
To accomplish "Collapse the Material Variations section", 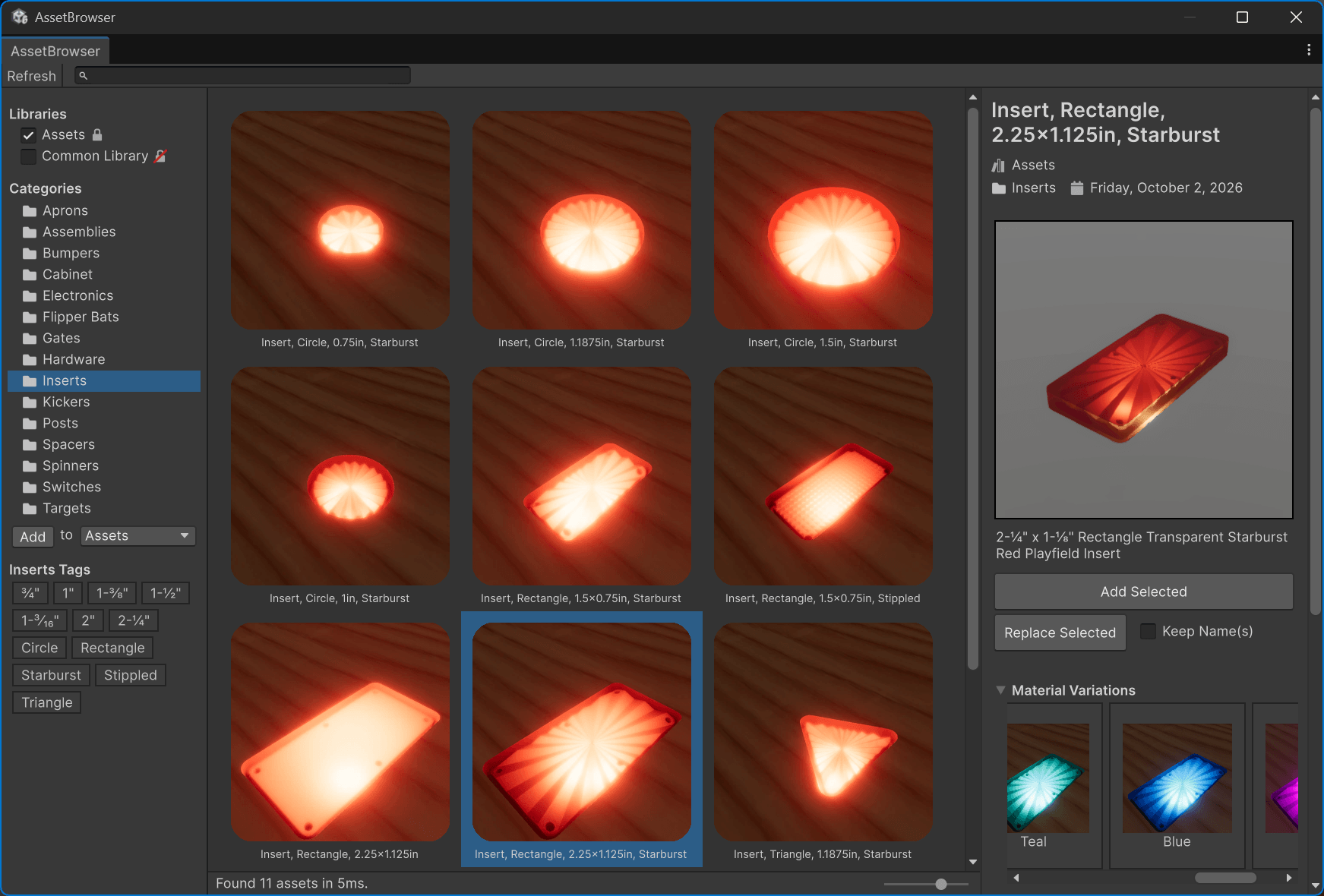I will tap(1000, 690).
